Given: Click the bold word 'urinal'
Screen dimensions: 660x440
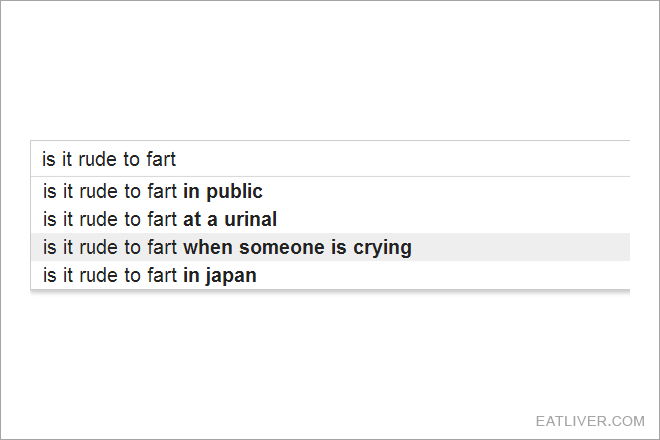Looking at the screenshot, I should [x=250, y=219].
